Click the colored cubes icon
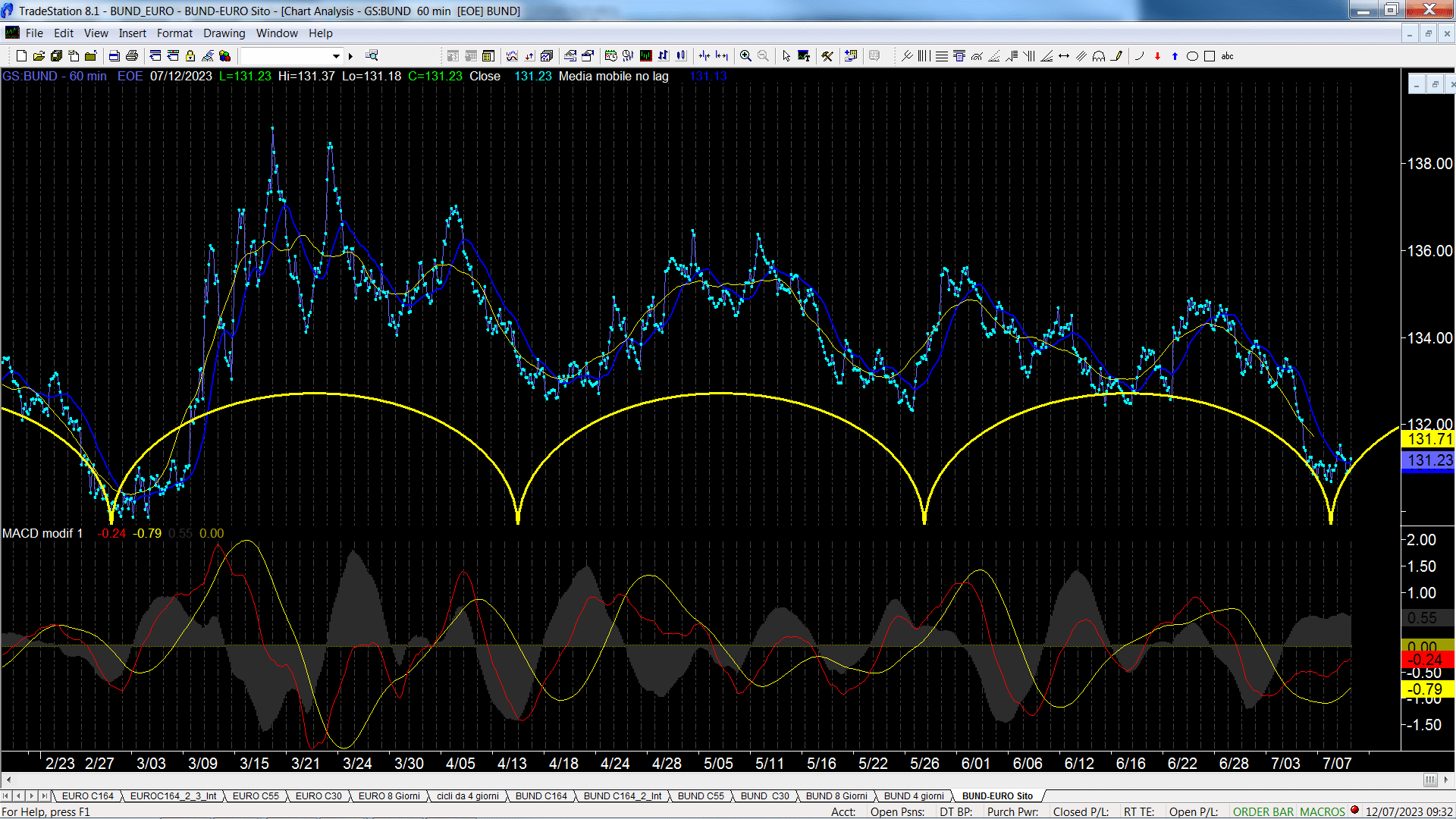 click(x=224, y=55)
